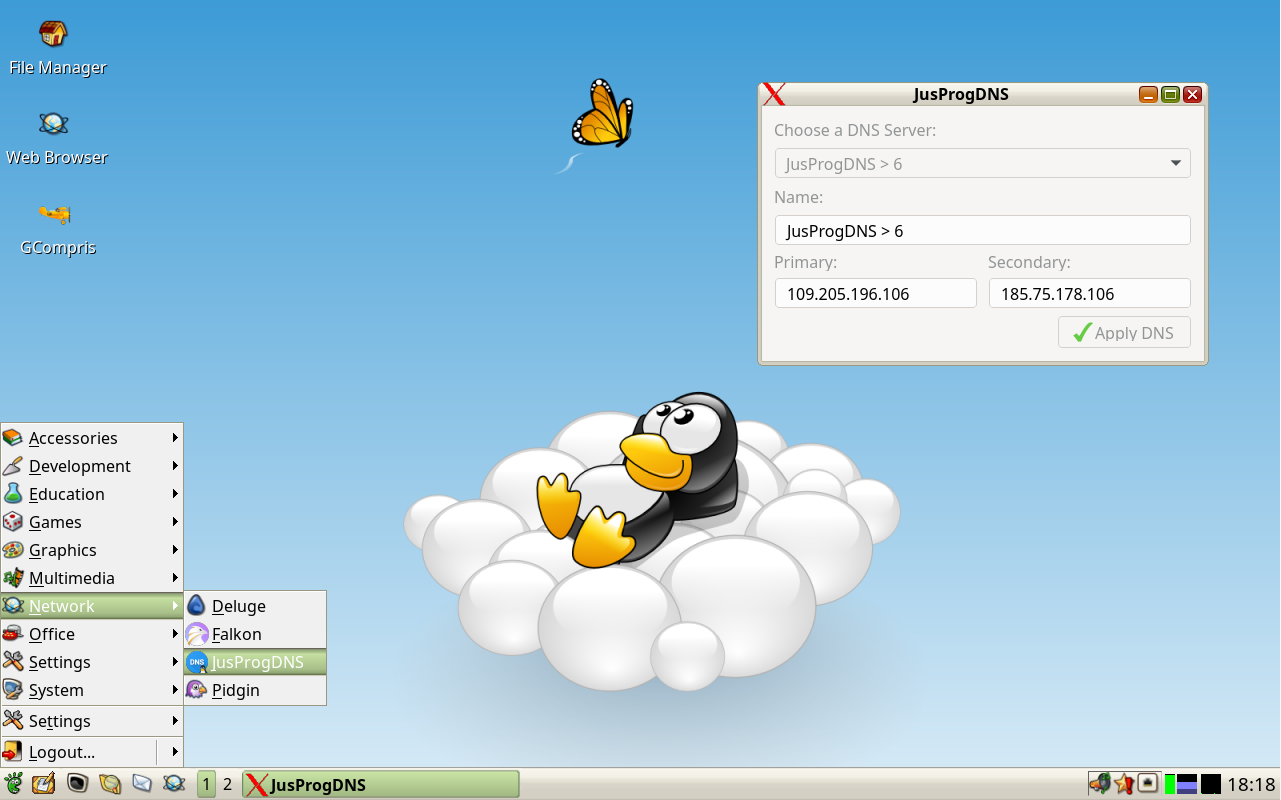
Task: Open the star update notifier tray icon
Action: [1124, 784]
